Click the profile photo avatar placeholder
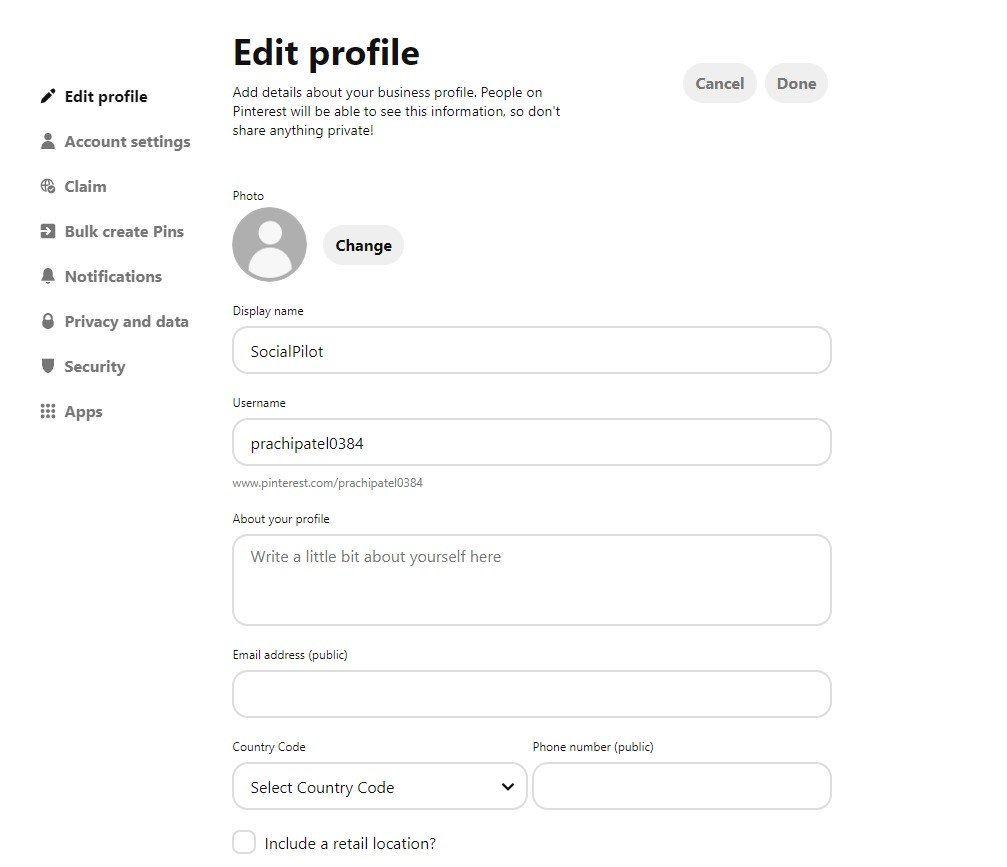 click(x=268, y=243)
